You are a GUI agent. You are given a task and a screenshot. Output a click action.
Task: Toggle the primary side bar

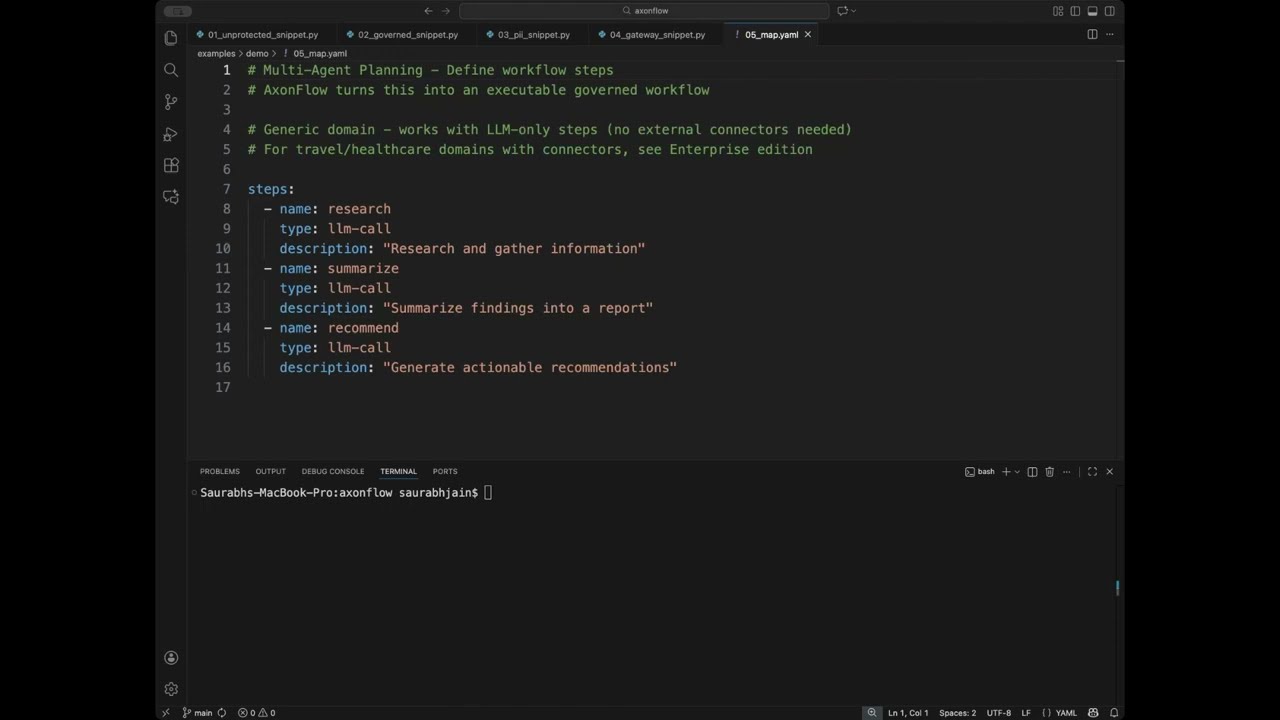(x=1075, y=11)
